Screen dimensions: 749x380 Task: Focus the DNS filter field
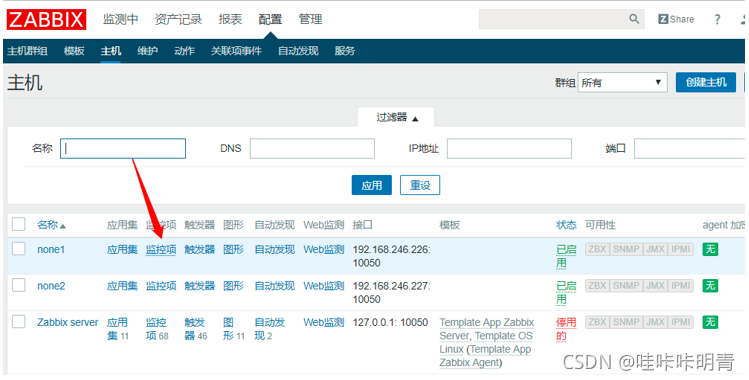click(312, 148)
